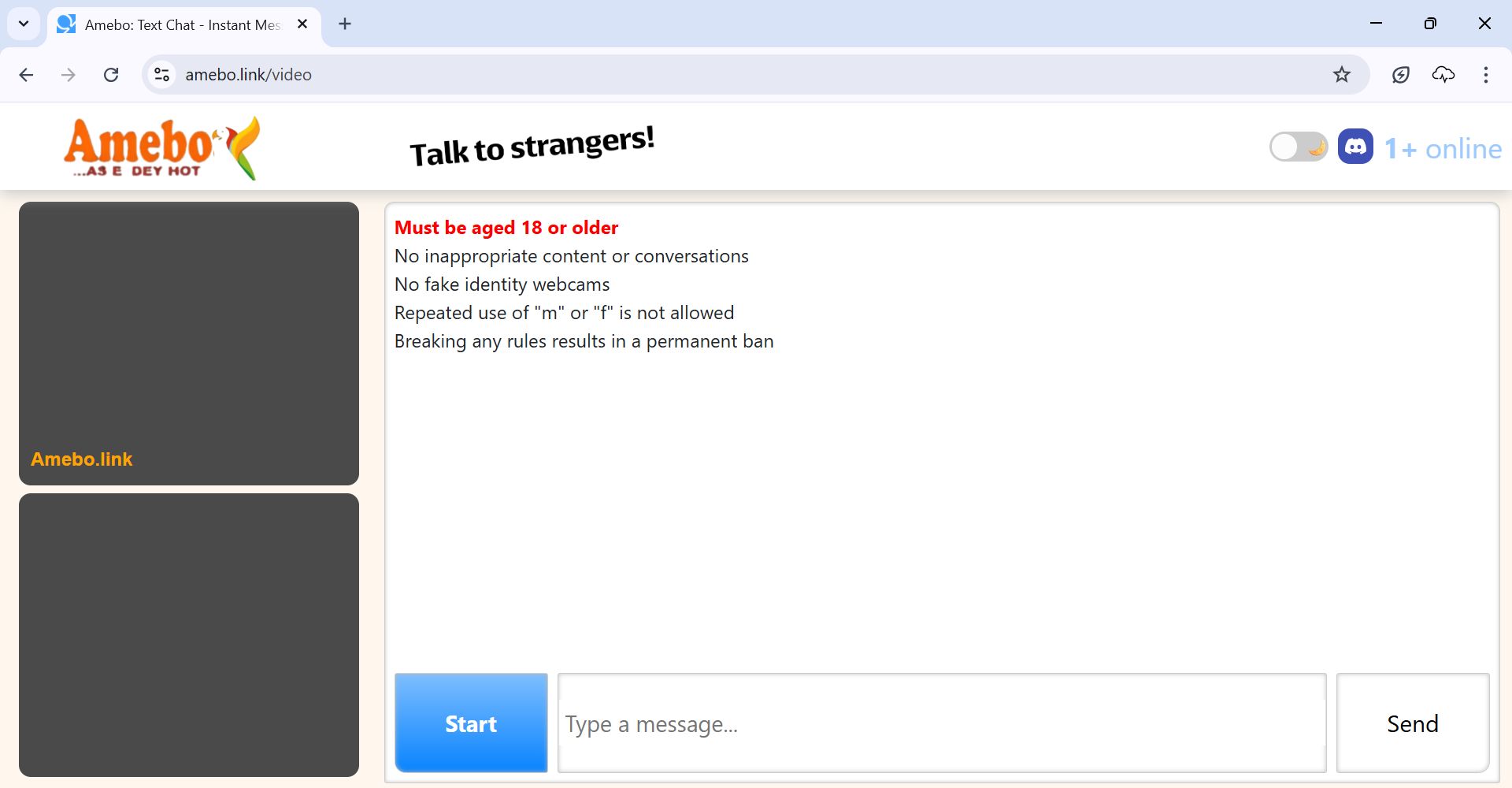This screenshot has width=1512, height=788.
Task: Click 'No inappropriate content or conversations' rule
Action: [x=572, y=256]
